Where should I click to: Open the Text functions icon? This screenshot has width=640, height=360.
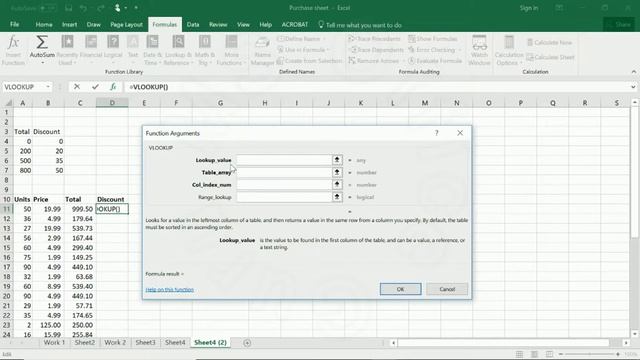(x=133, y=42)
